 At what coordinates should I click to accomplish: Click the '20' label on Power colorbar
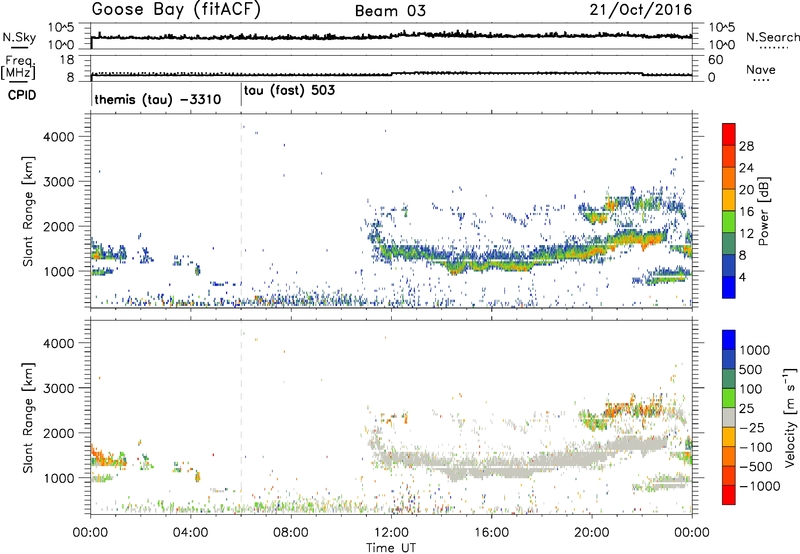coord(746,190)
